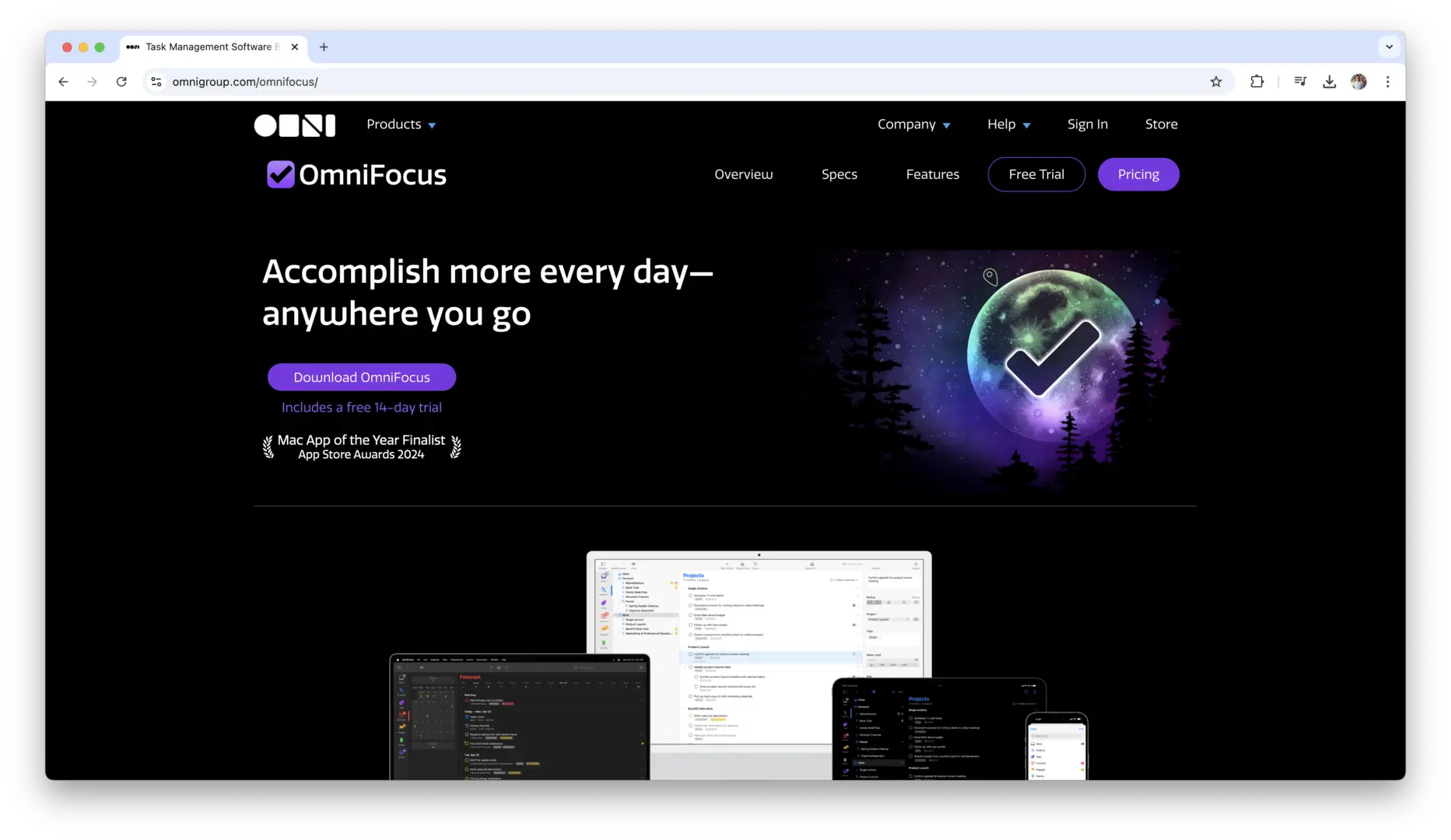
Task: Go back using the browser back arrow
Action: (x=63, y=82)
